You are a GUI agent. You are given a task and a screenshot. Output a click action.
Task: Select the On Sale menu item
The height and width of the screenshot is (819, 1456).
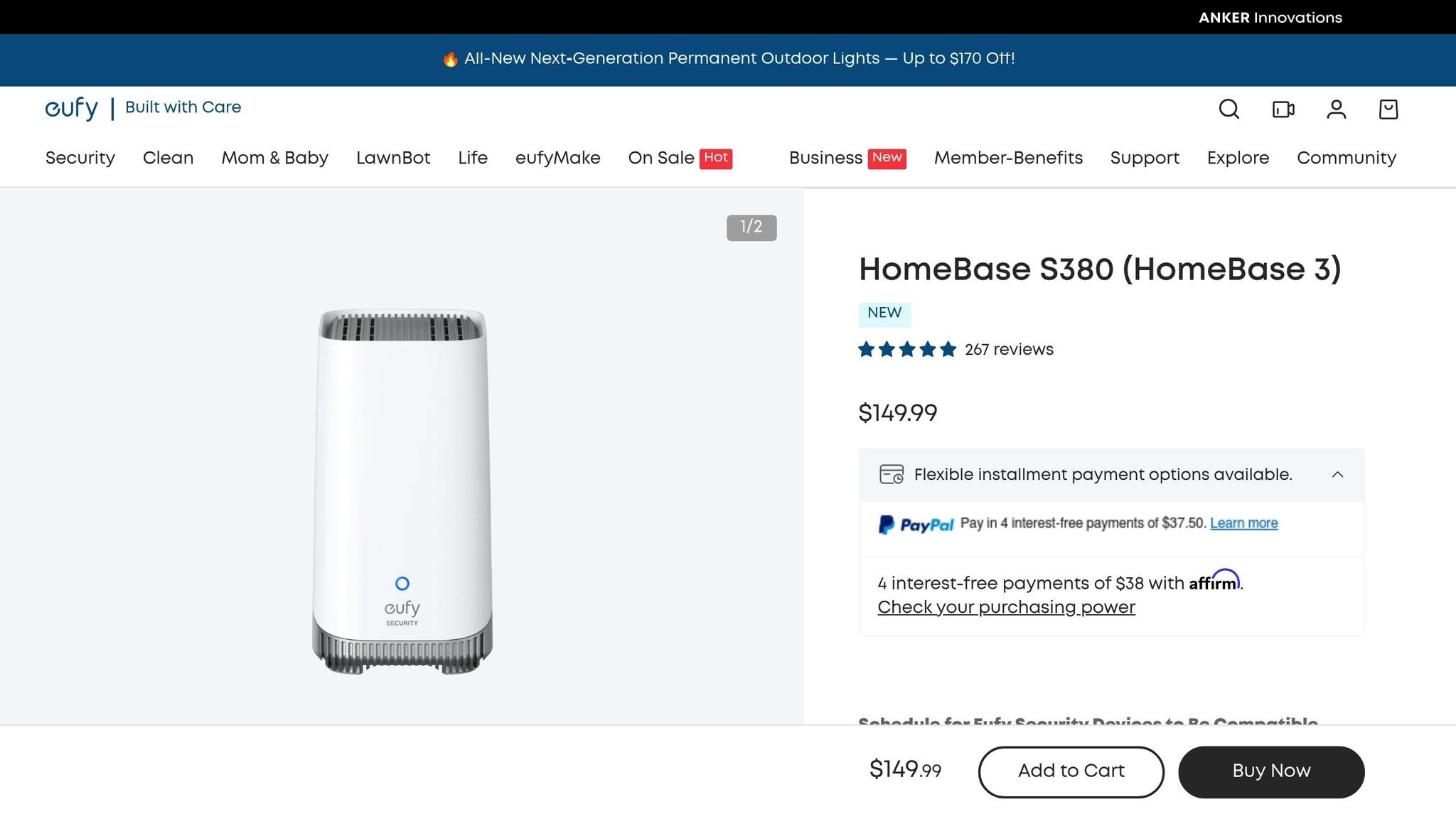coord(661,158)
